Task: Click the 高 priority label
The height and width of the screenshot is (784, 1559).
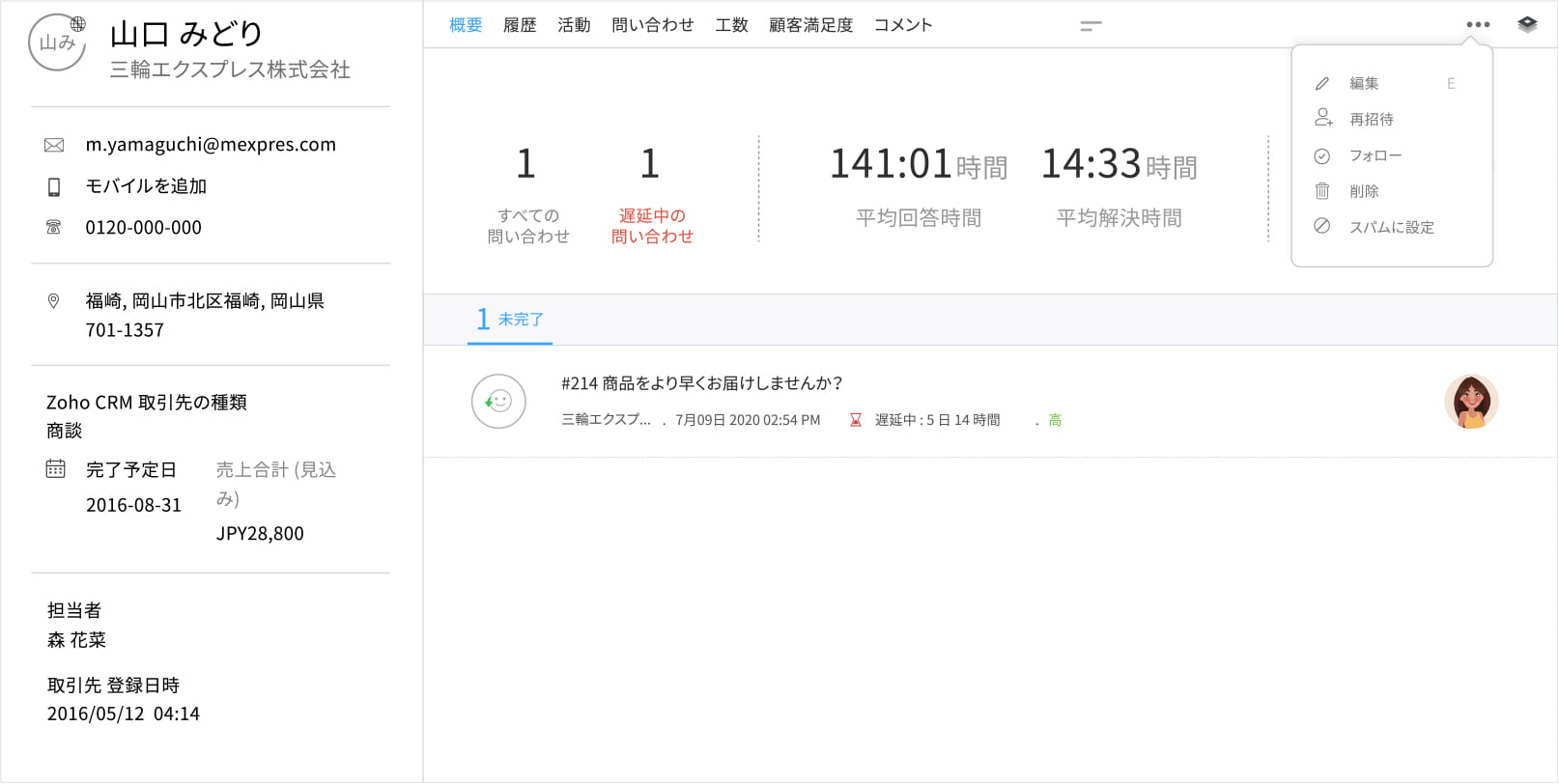Action: [1055, 420]
